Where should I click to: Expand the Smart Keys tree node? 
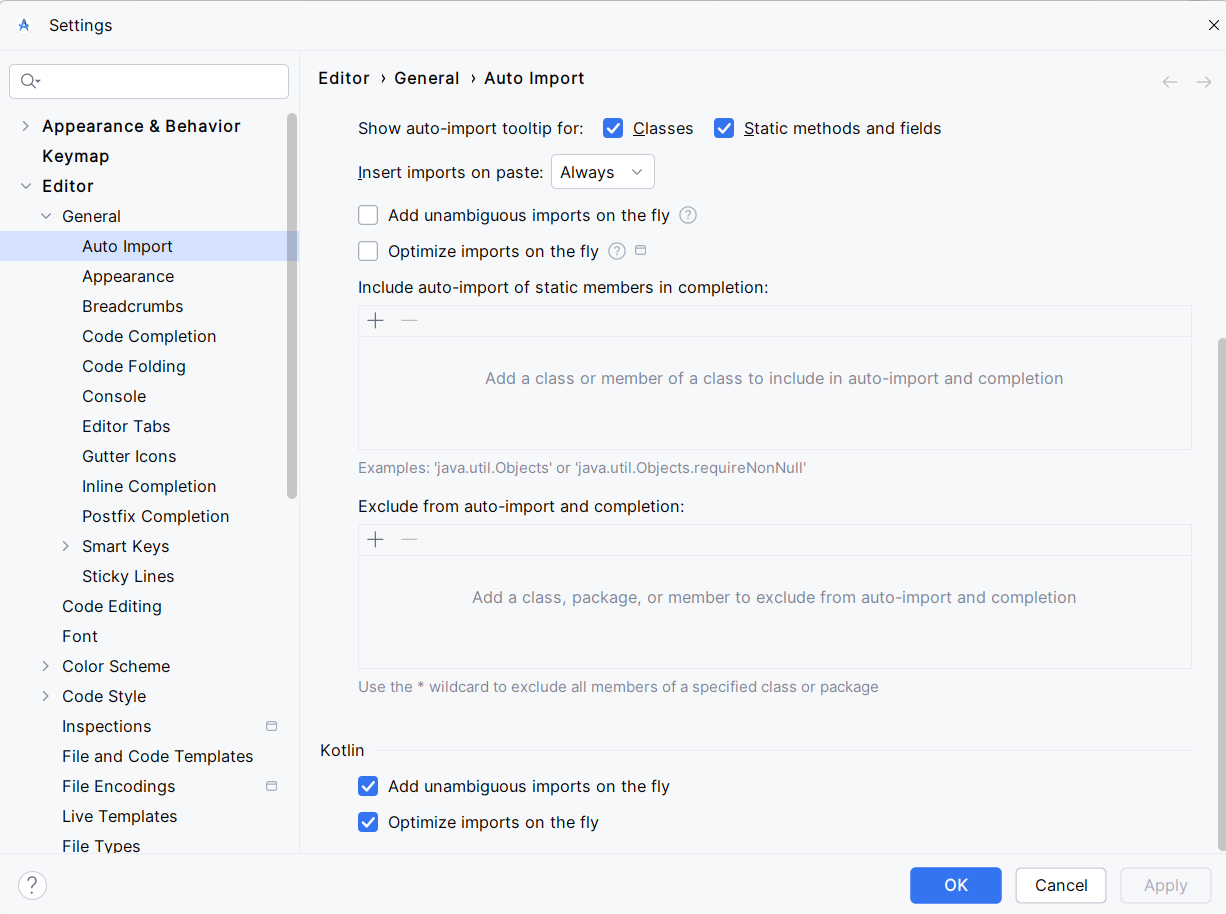[x=66, y=546]
